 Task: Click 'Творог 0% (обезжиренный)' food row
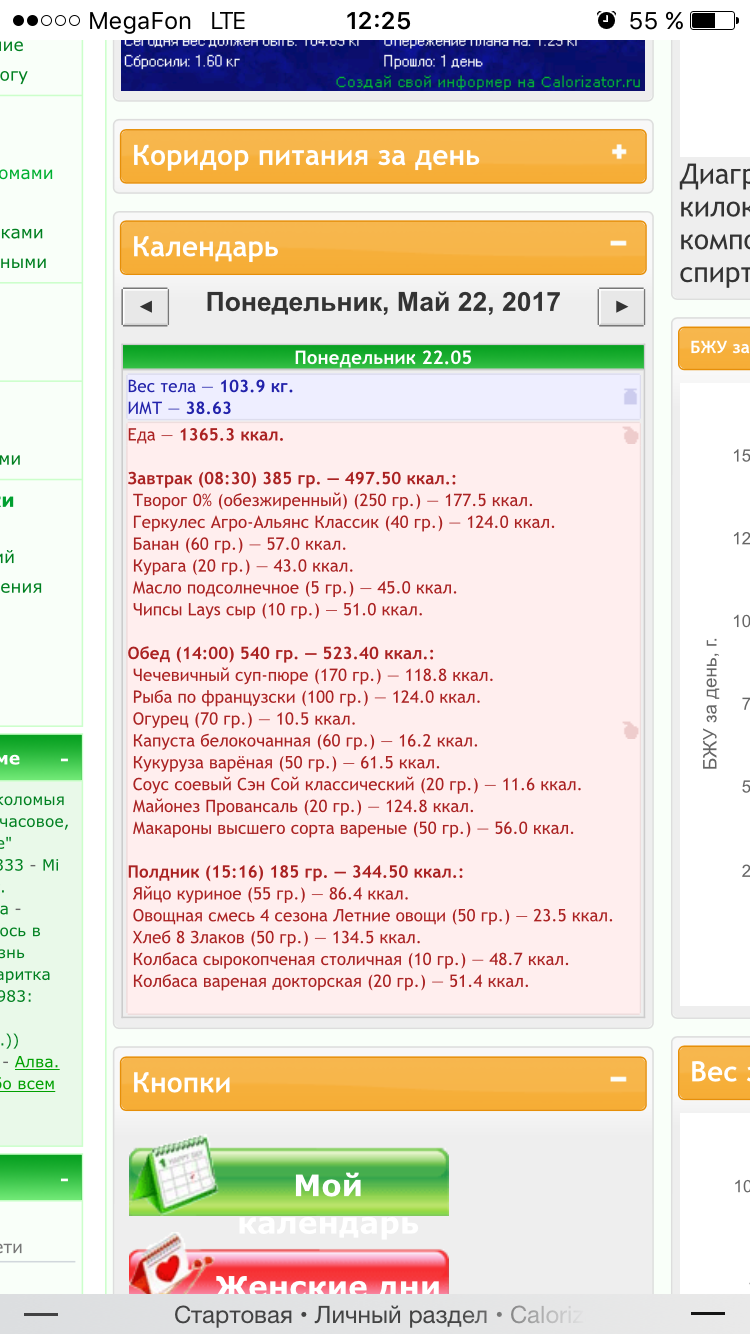pyautogui.click(x=332, y=501)
